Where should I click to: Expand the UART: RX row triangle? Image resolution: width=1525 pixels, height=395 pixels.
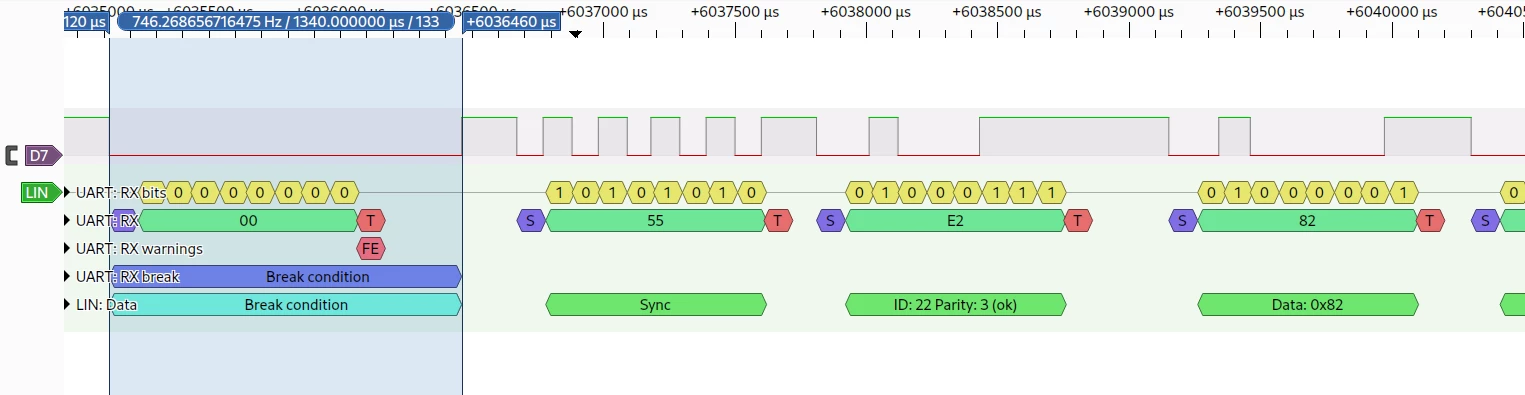[x=68, y=220]
